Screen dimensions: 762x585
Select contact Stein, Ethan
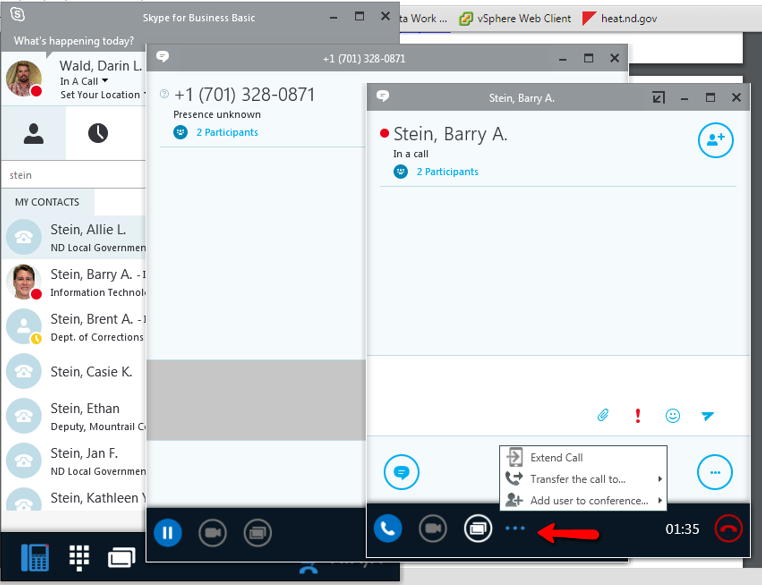(73, 416)
